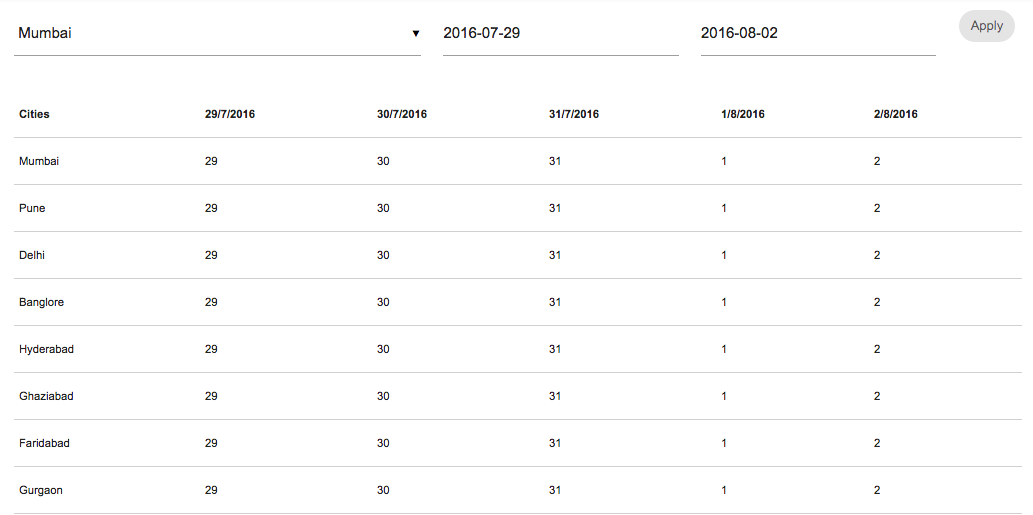Focus the end date field 2016-08-02
Viewport: 1033px width, 515px height.
(817, 33)
